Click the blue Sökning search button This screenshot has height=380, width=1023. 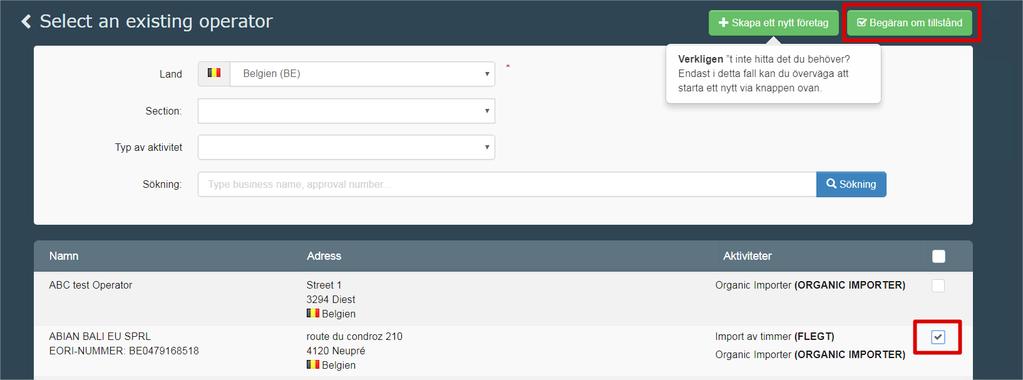click(851, 184)
